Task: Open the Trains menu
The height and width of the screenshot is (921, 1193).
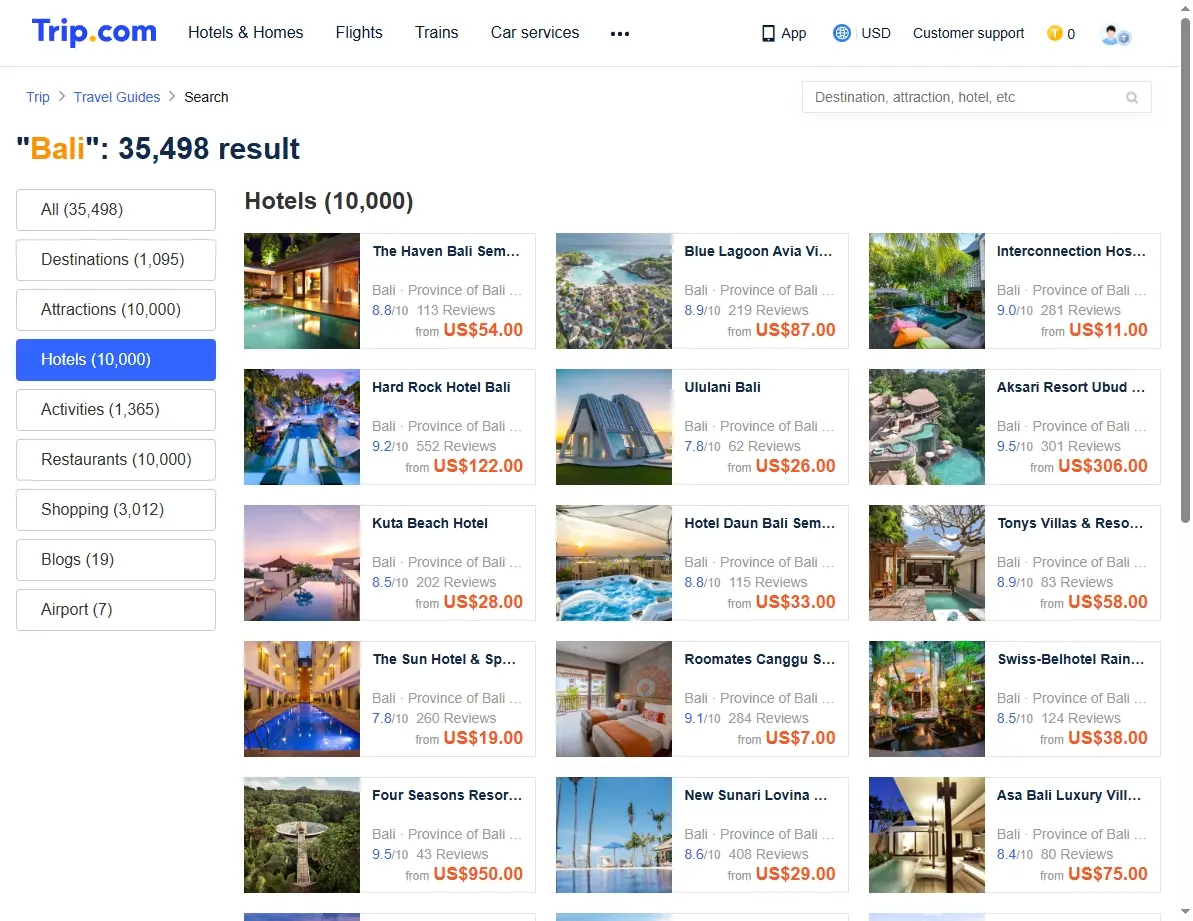Action: click(437, 33)
